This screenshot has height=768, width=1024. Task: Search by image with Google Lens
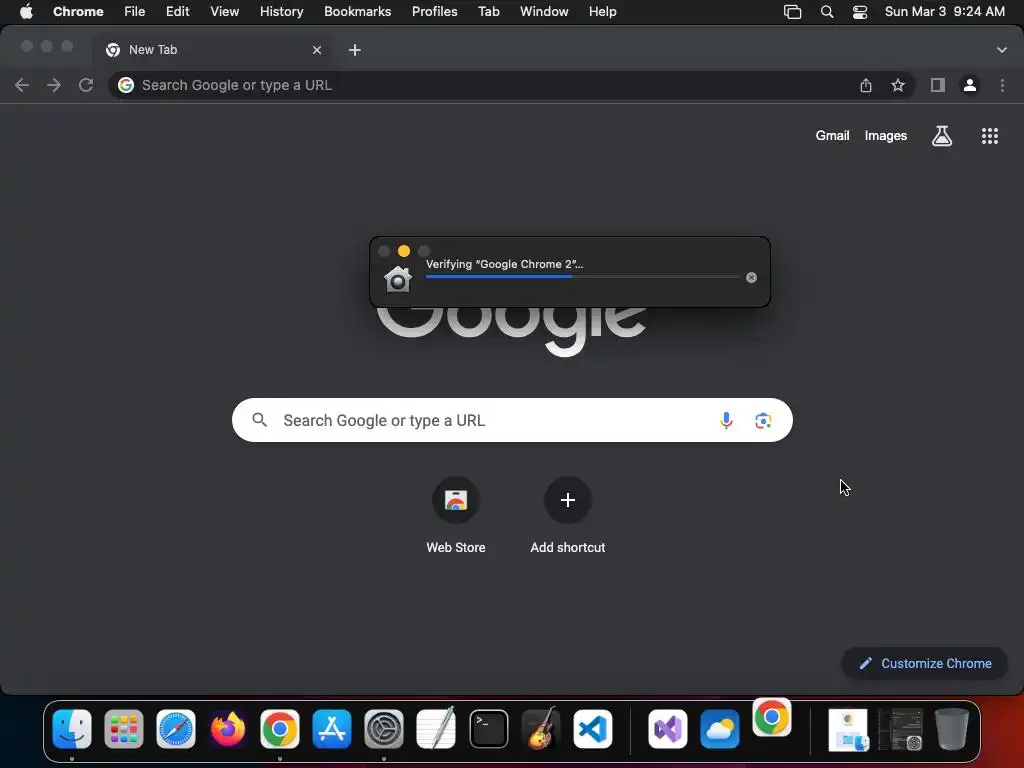click(x=763, y=421)
